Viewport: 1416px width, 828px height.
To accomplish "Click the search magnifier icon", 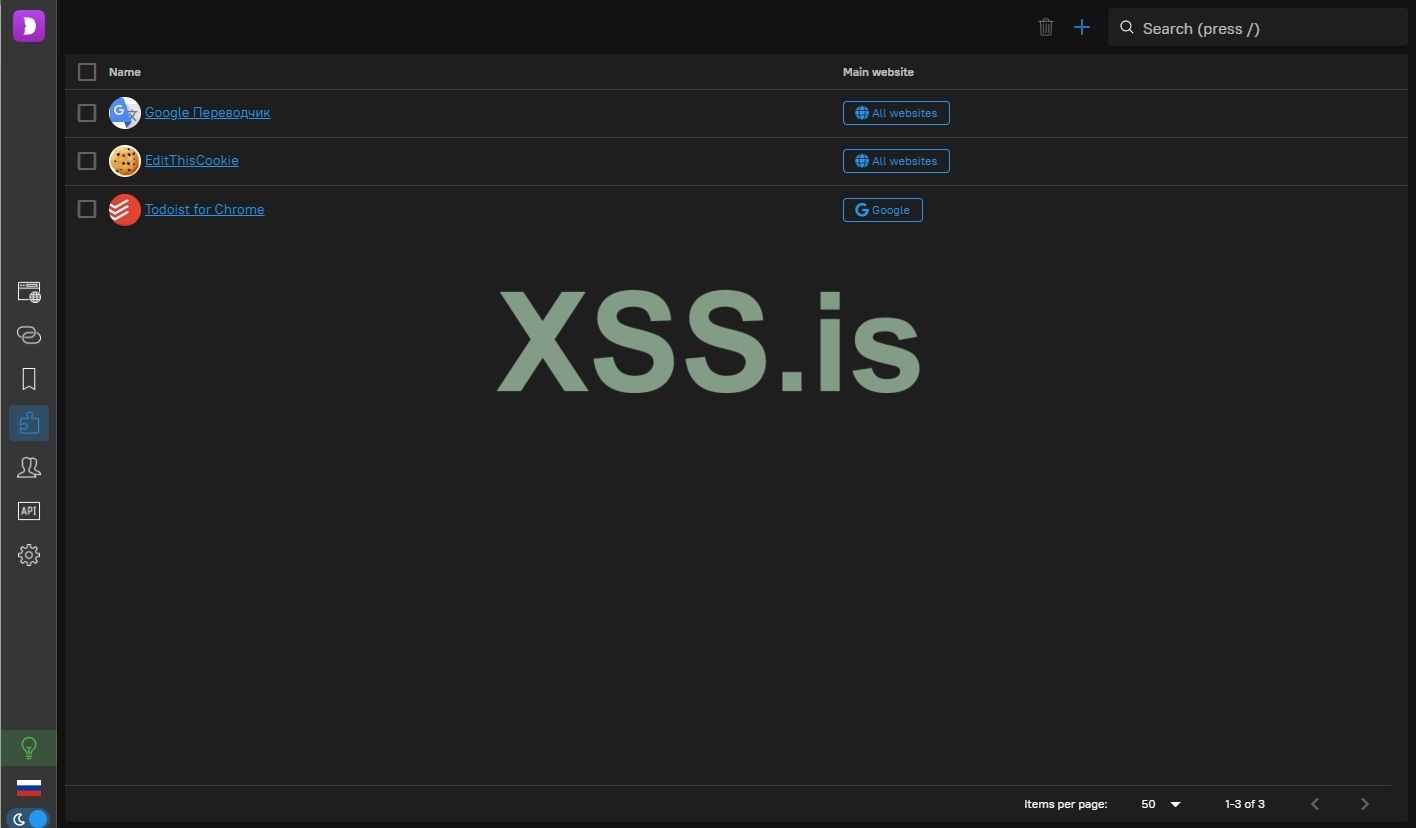I will click(1127, 28).
